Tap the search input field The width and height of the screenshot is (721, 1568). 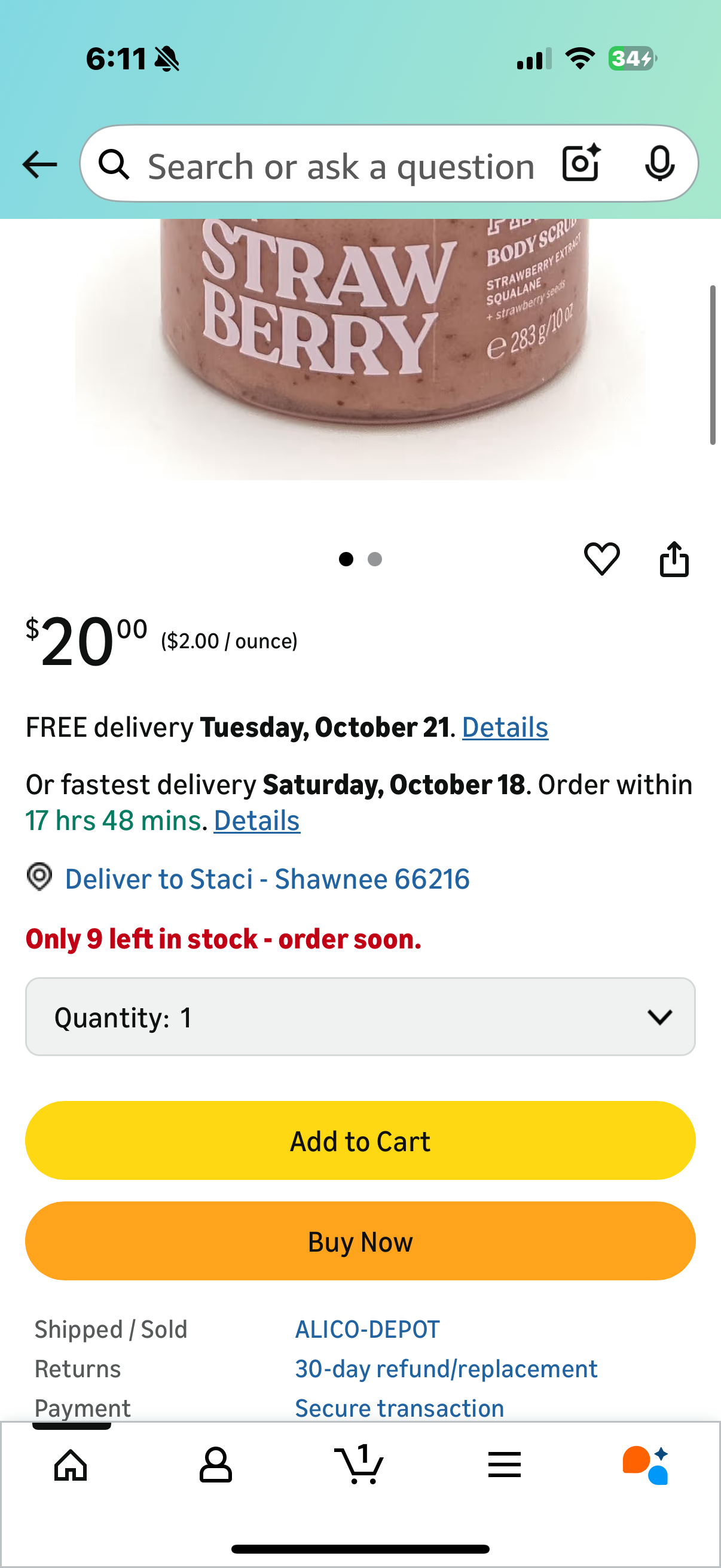coord(341,166)
